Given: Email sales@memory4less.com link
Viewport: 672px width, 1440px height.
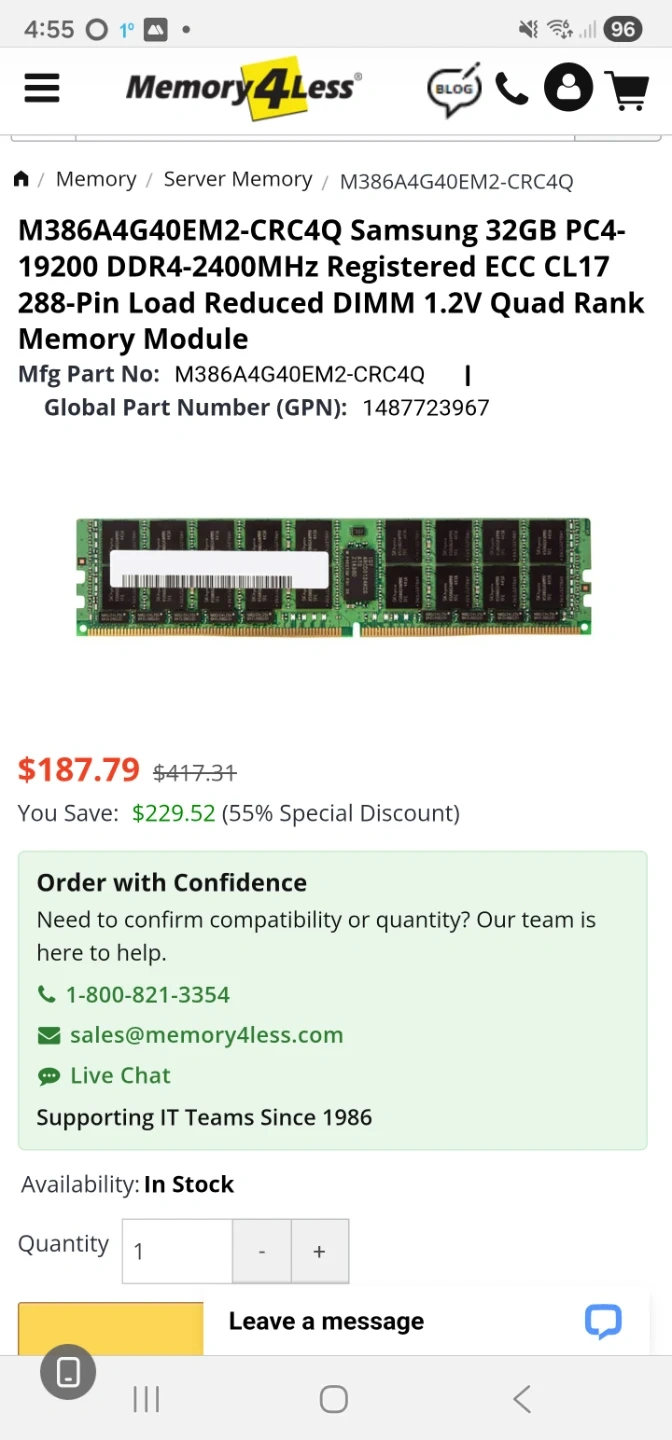Looking at the screenshot, I should [206, 1035].
